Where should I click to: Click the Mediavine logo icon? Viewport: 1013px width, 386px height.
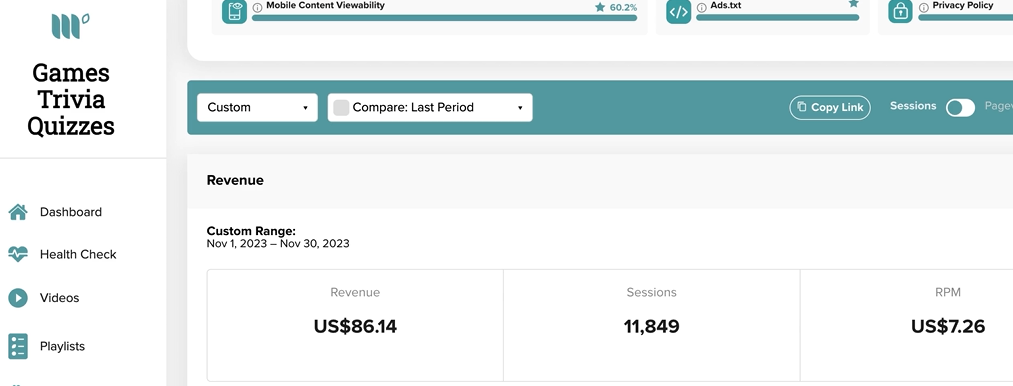click(x=70, y=27)
